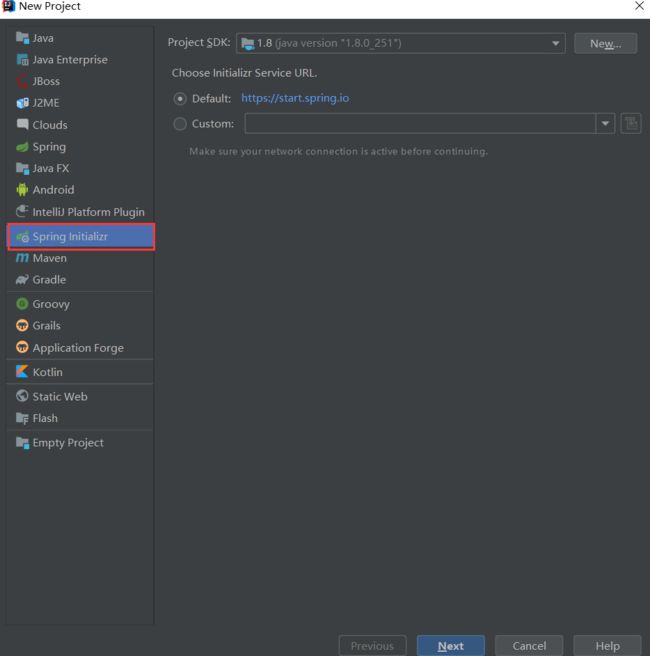Select the Default service URL radio button

point(180,99)
